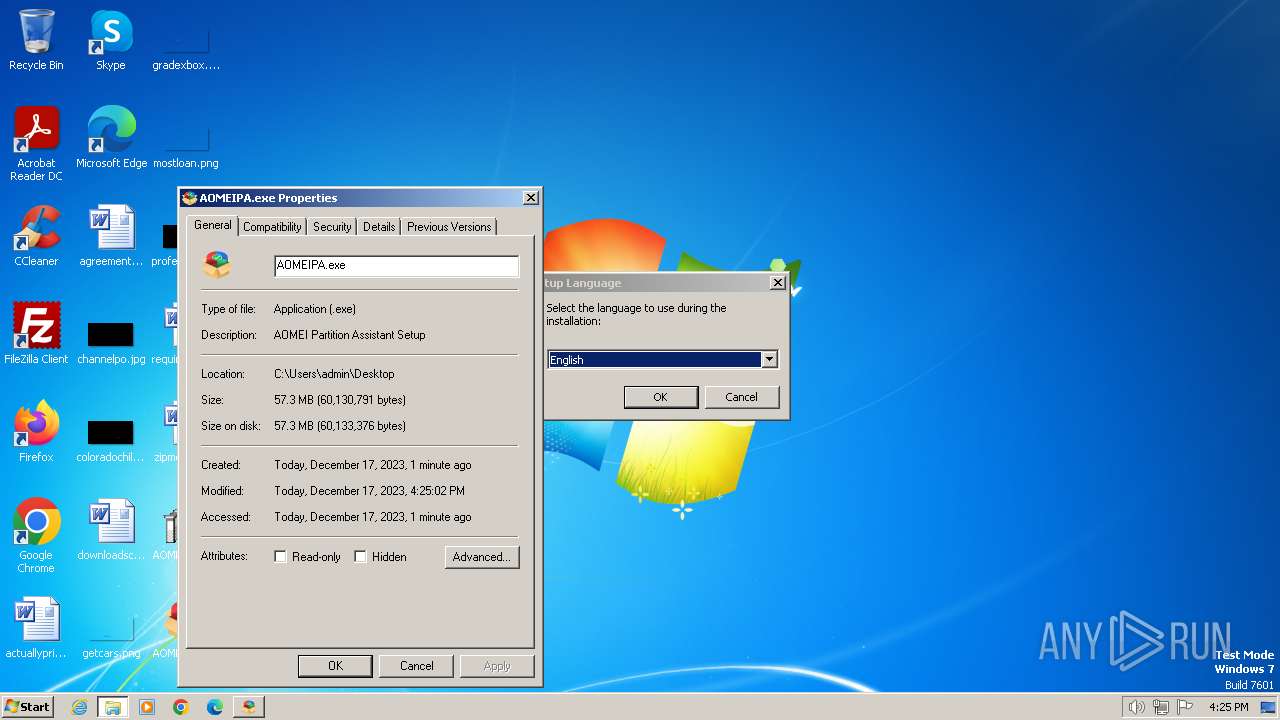Select the Skype desktop shortcut
Viewport: 1280px width, 720px height.
point(110,40)
